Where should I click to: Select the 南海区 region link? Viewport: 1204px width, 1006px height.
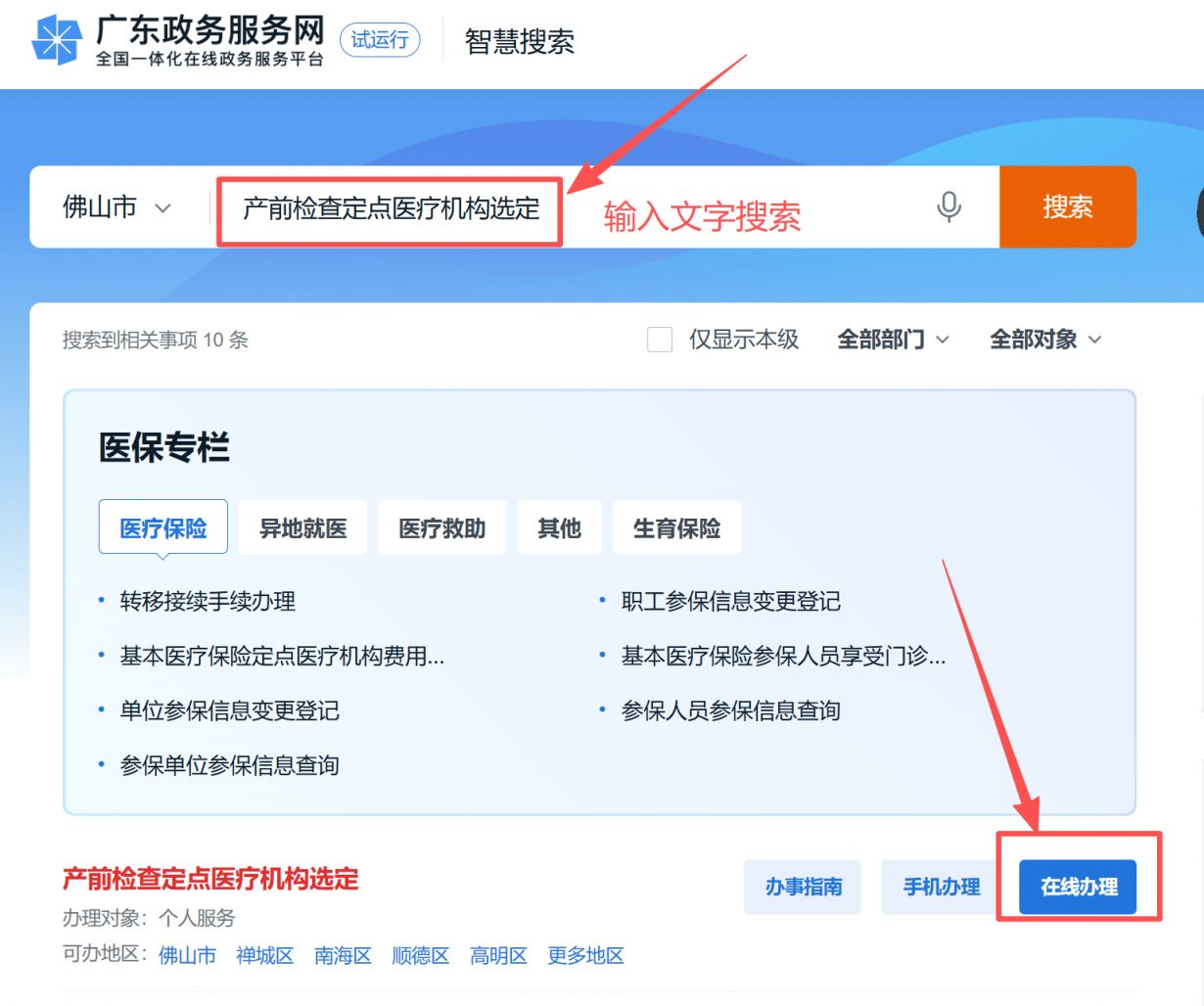pyautogui.click(x=343, y=955)
